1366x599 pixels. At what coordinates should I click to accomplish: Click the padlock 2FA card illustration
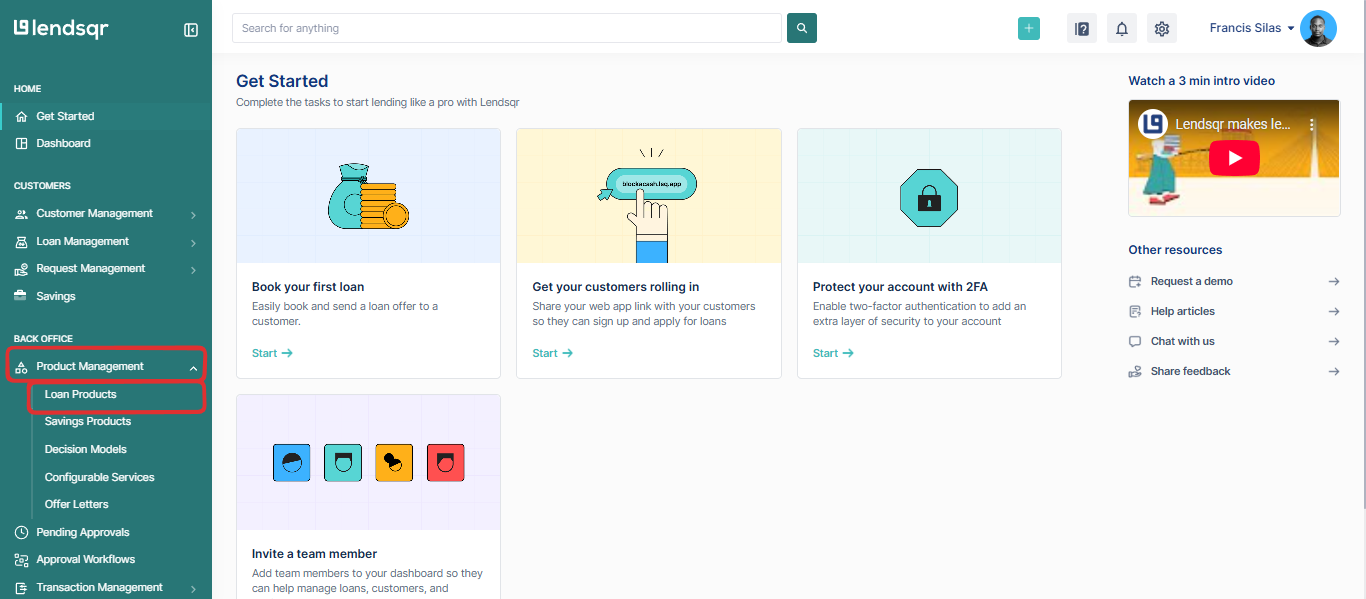click(929, 196)
